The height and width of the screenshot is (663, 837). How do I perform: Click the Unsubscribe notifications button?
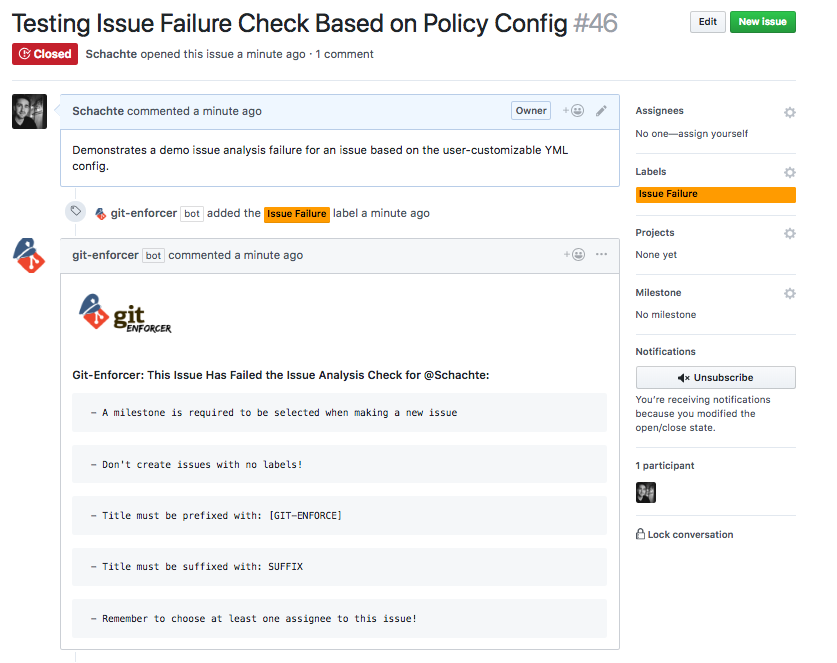715,378
